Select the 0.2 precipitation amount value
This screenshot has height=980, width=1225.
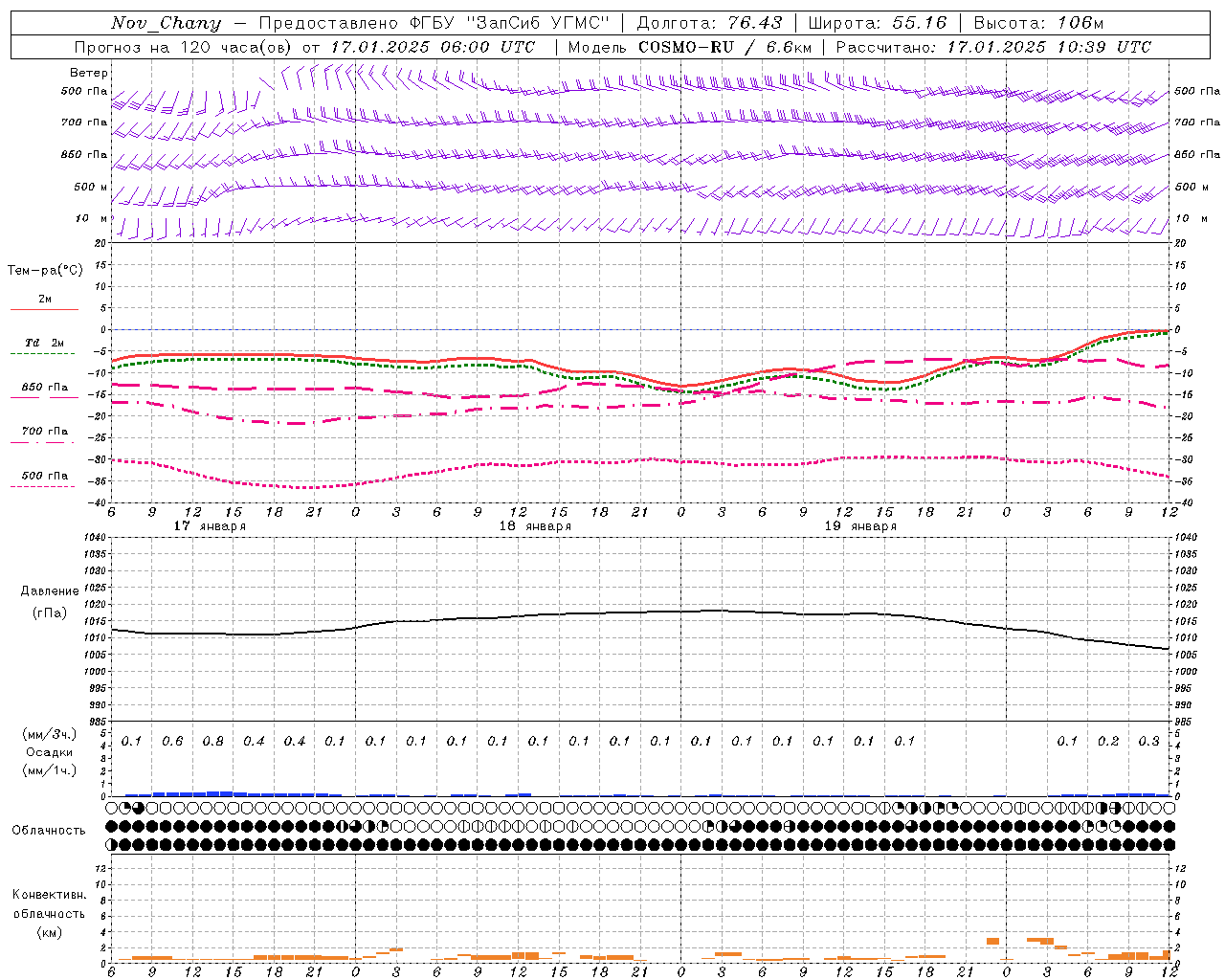coord(1108,742)
